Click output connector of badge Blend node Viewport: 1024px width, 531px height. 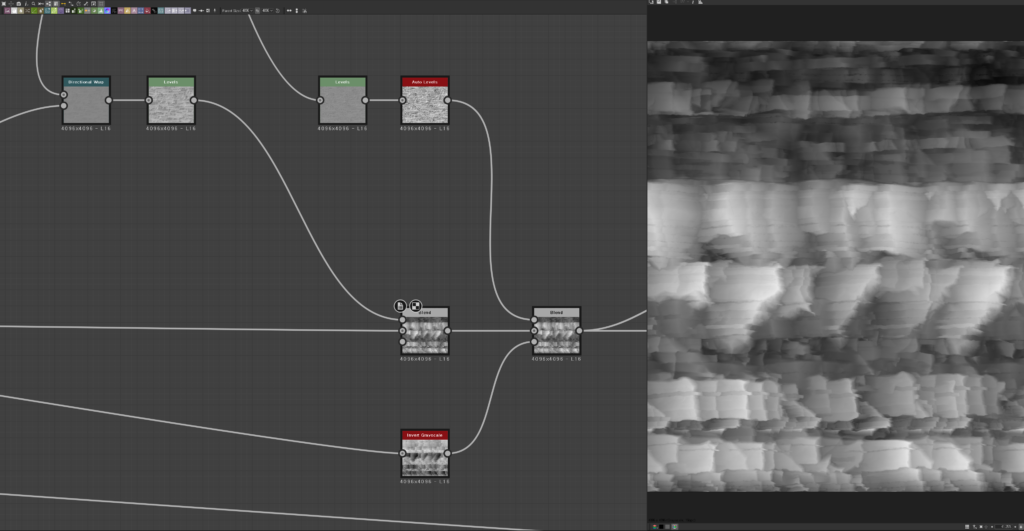(447, 331)
